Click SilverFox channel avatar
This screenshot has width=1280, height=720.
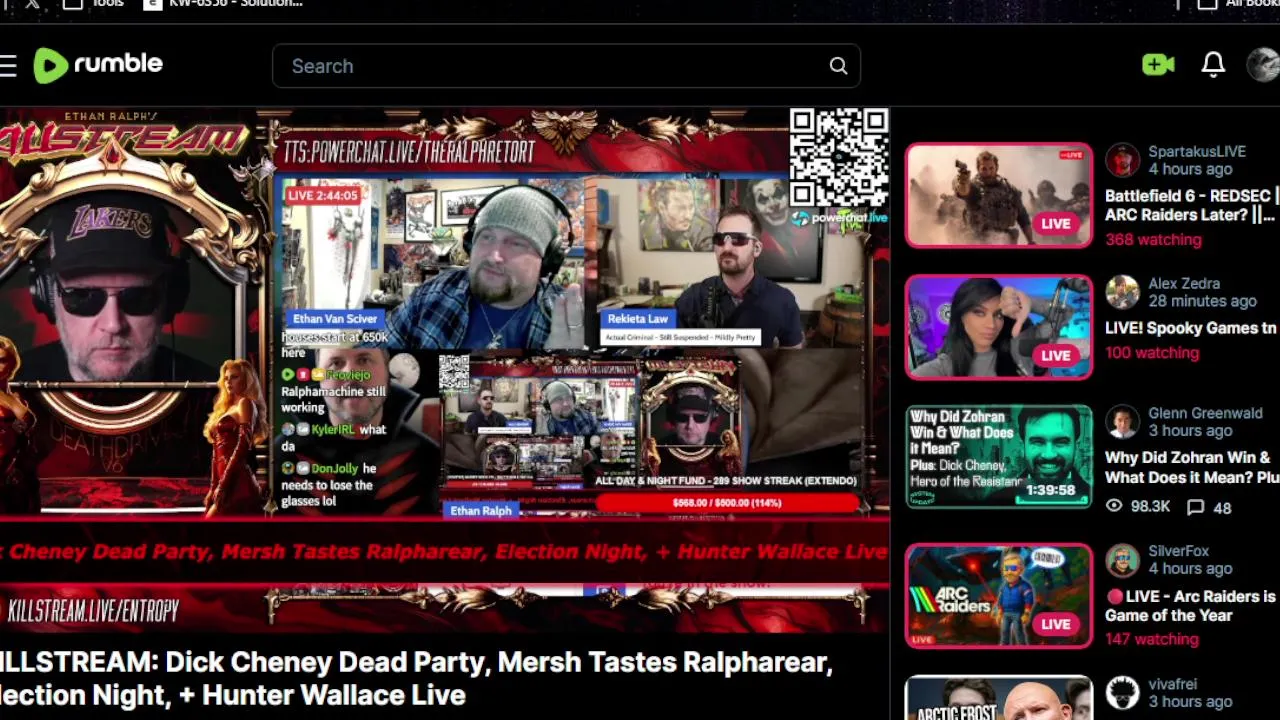click(1122, 560)
